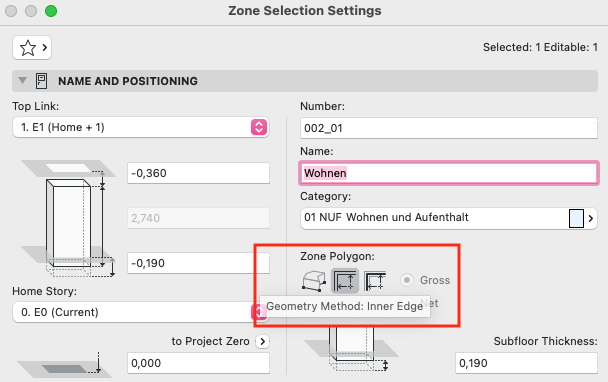Image resolution: width=608 pixels, height=382 pixels.
Task: Collapse the NAME AND POSITIONING panel
Action: [22, 81]
